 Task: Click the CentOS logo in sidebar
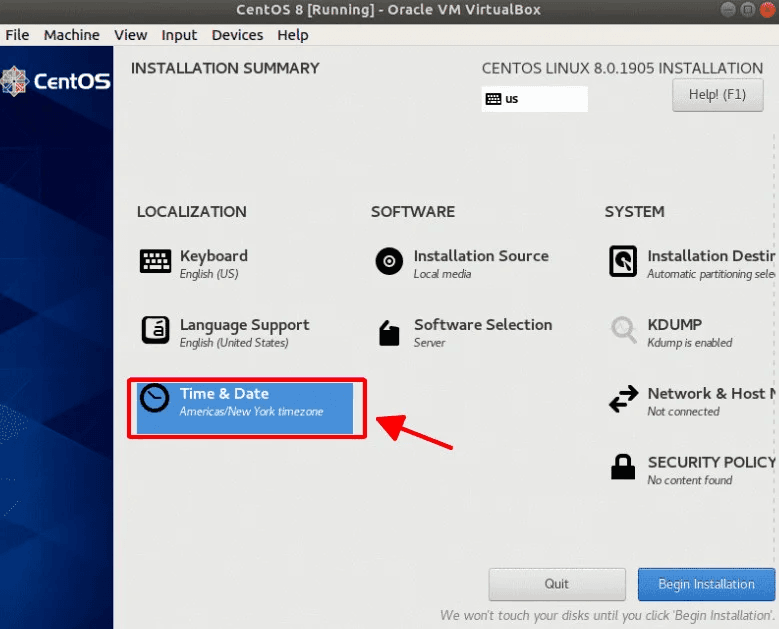[x=56, y=81]
